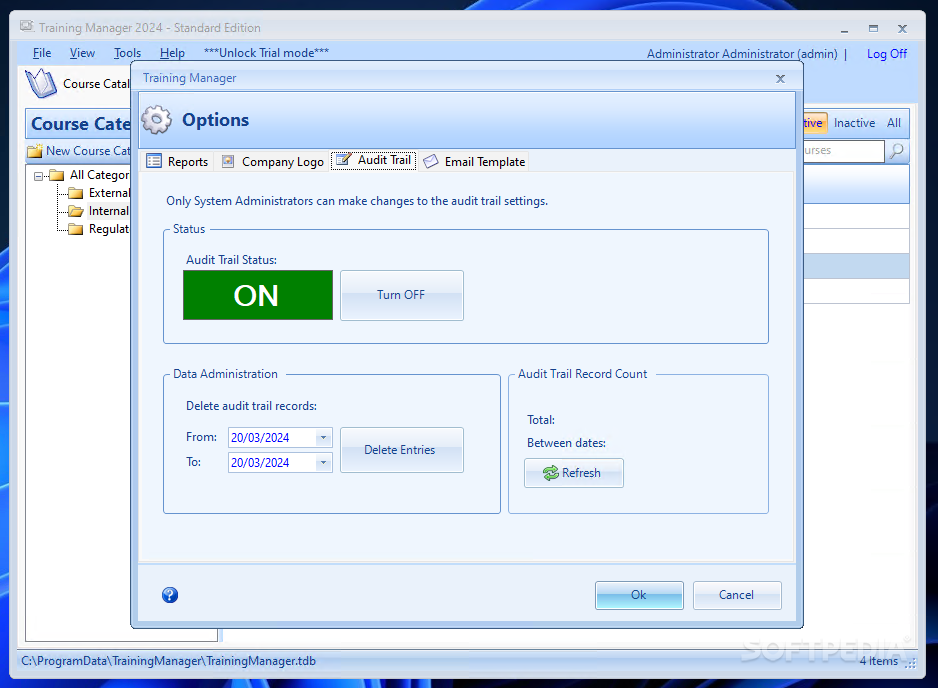This screenshot has width=938, height=688.
Task: Click the Refresh button's green arrows icon
Action: point(550,473)
